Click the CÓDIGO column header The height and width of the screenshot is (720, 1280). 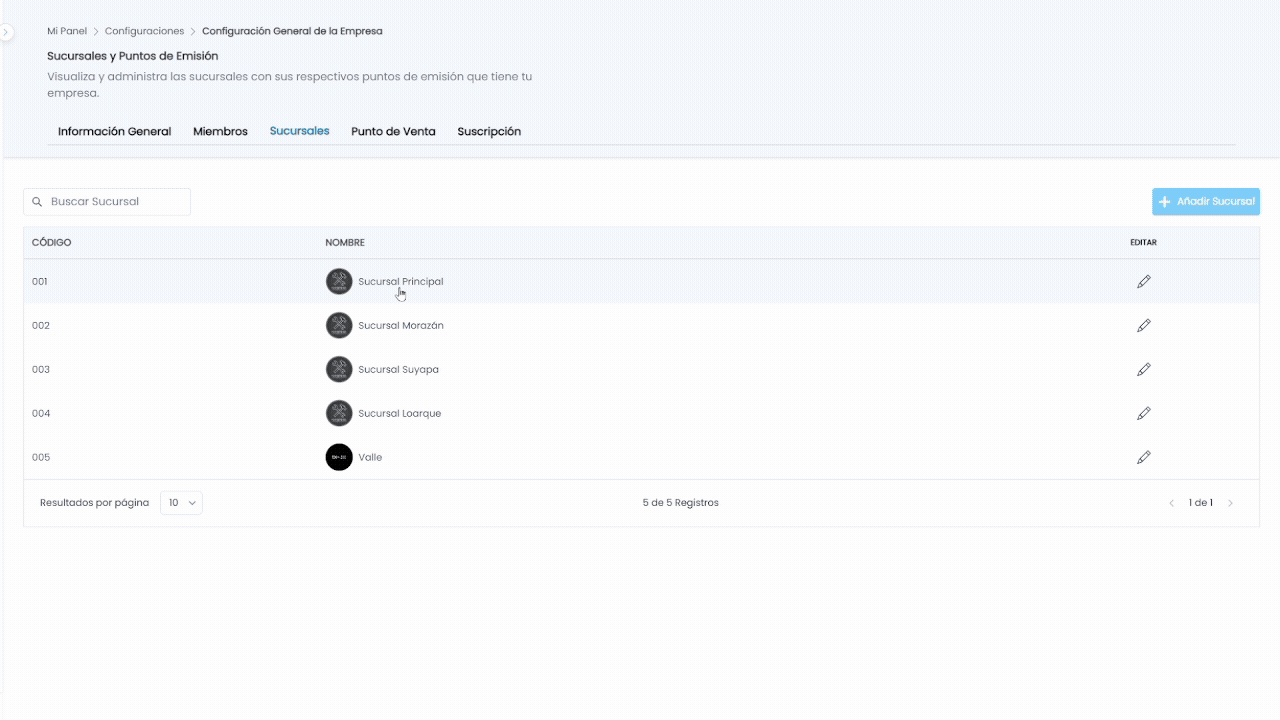52,243
